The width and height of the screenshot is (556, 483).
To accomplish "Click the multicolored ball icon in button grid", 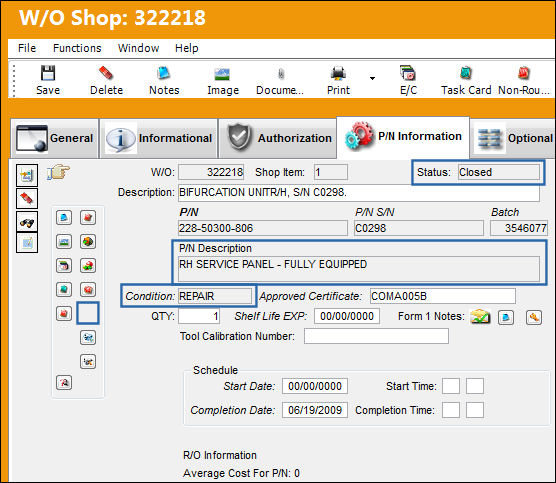I will pyautogui.click(x=88, y=242).
